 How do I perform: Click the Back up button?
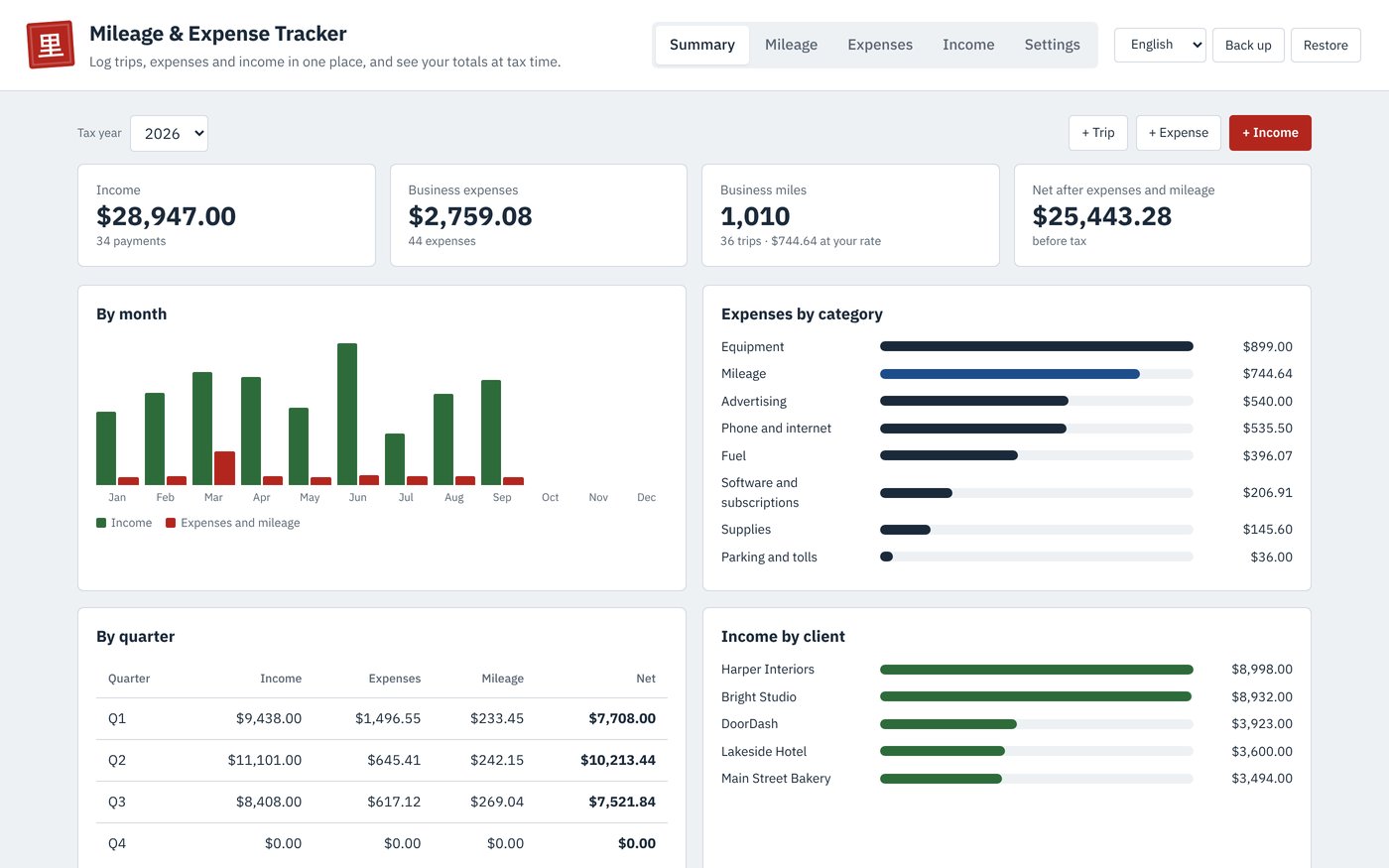pyautogui.click(x=1248, y=45)
